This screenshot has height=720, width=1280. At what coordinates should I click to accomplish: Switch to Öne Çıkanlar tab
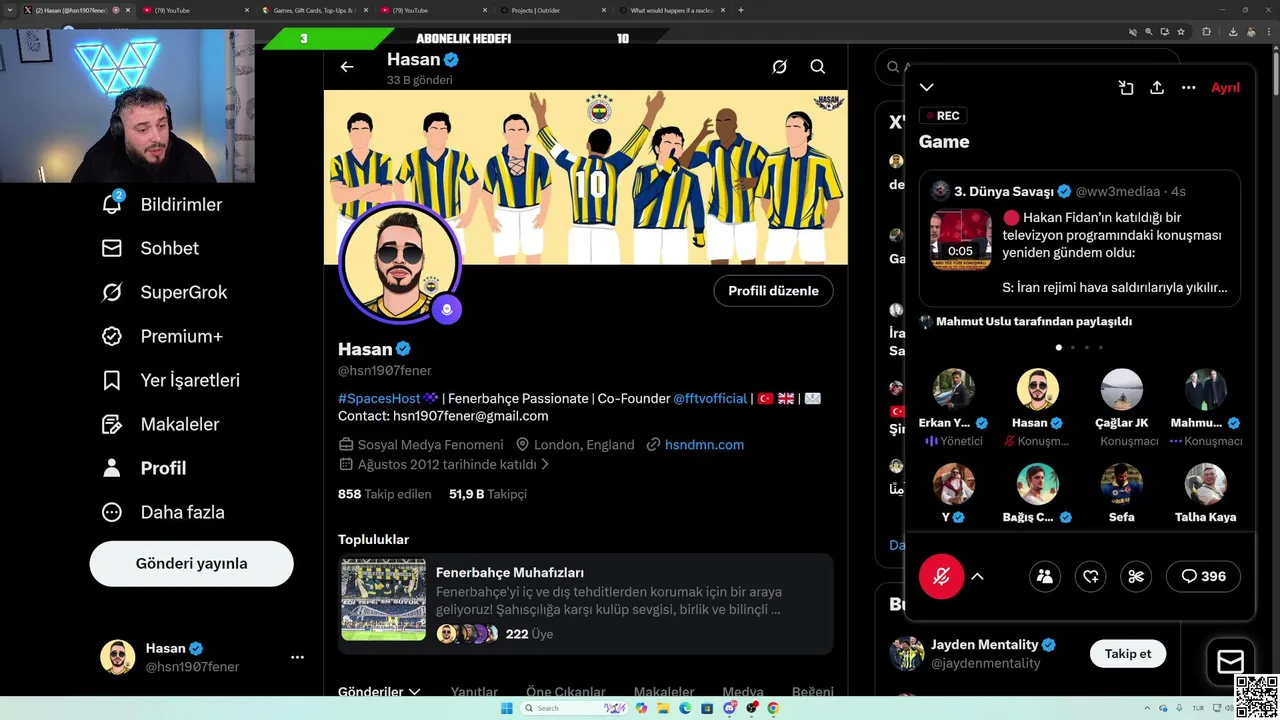[566, 691]
